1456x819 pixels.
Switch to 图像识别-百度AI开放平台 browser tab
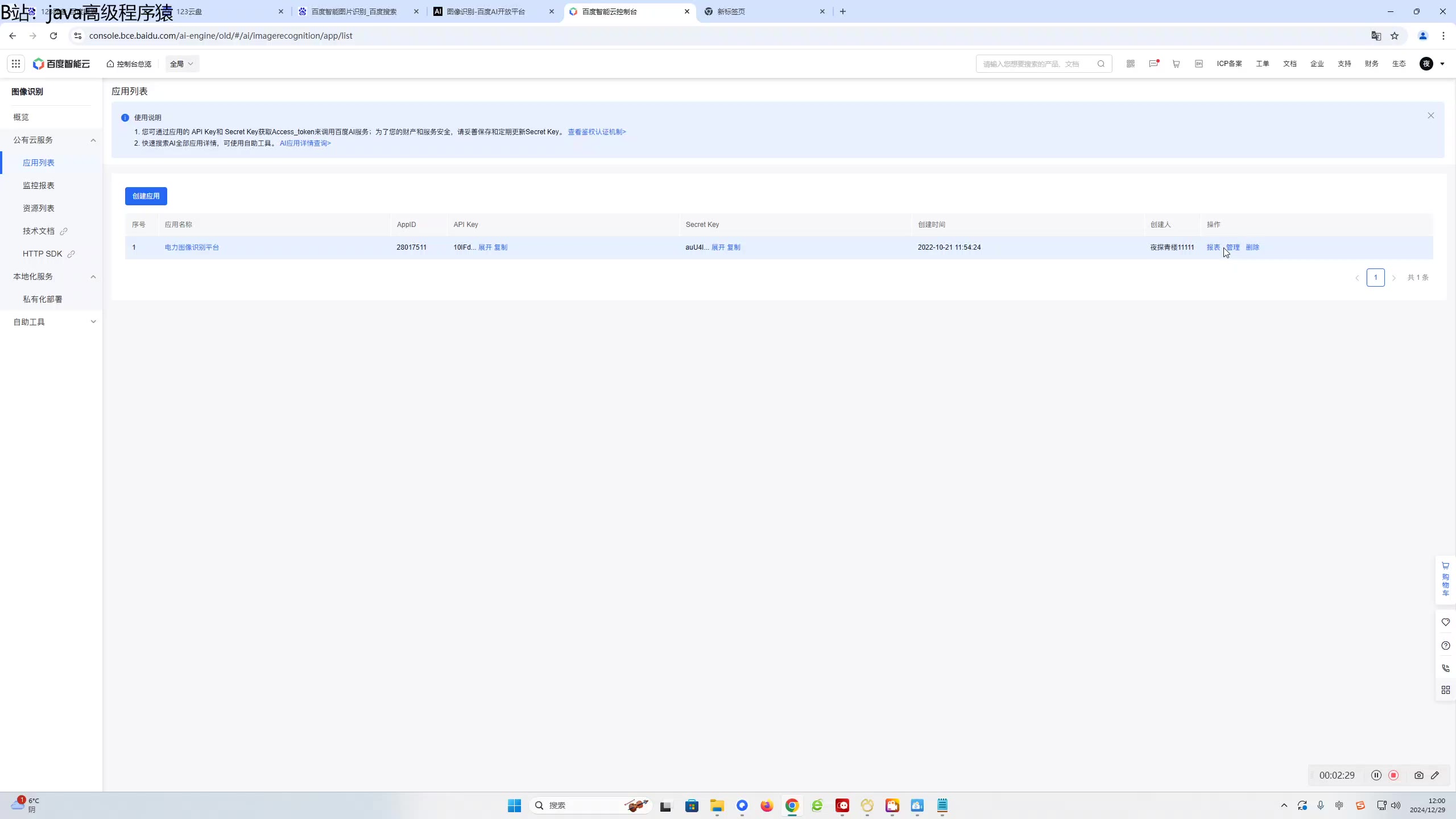pyautogui.click(x=486, y=11)
